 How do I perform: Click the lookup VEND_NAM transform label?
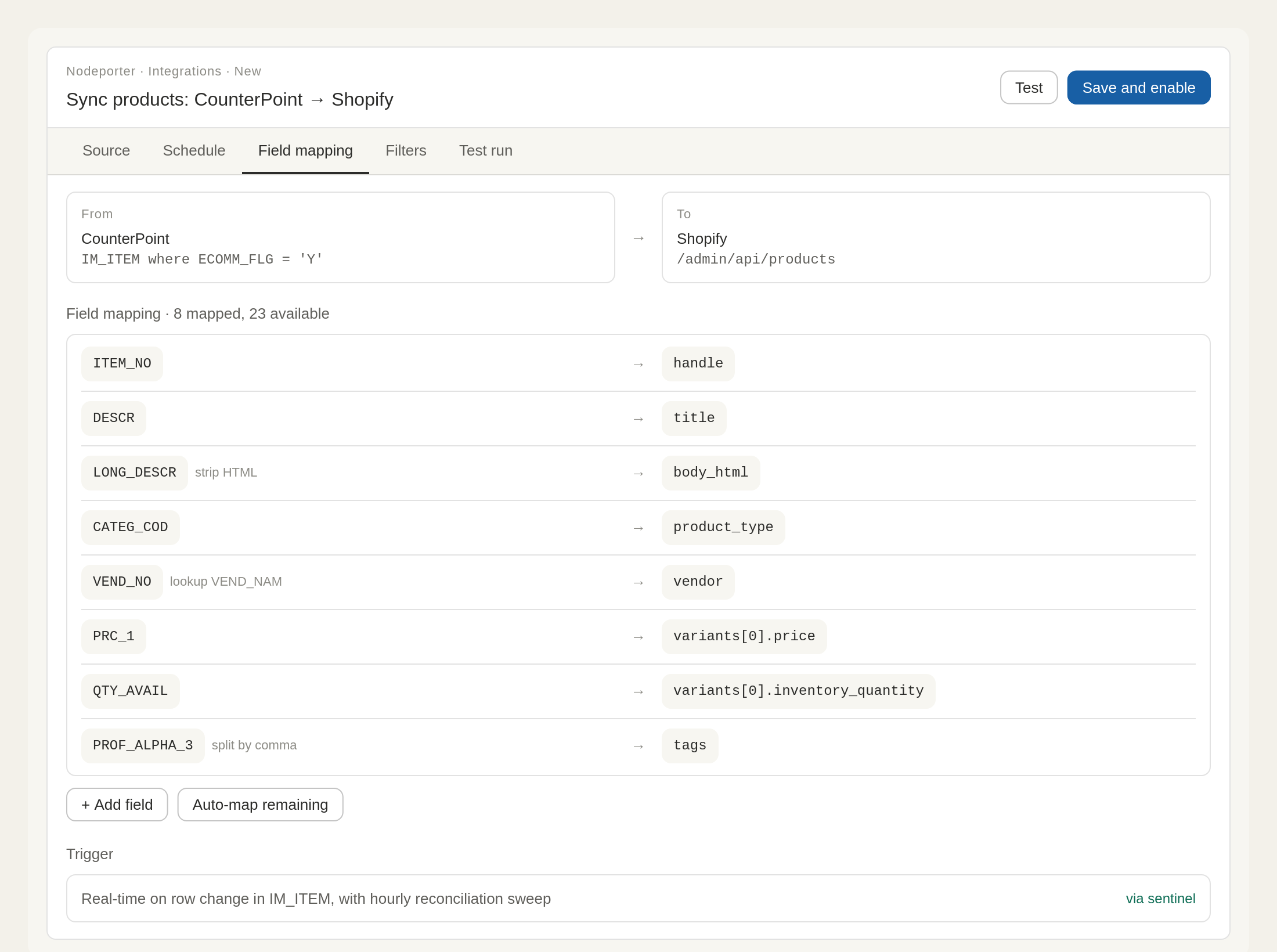[226, 582]
